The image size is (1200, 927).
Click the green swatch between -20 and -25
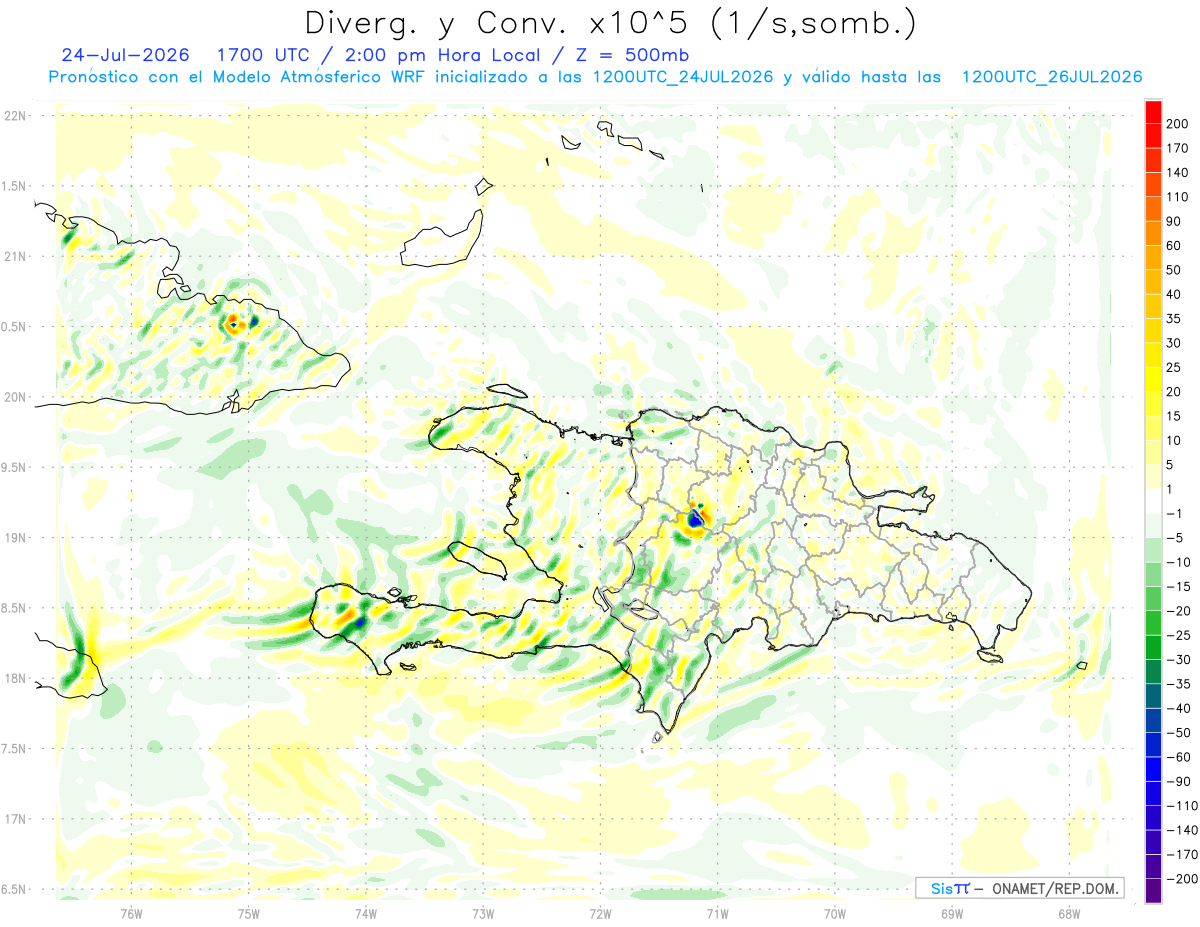[1153, 623]
